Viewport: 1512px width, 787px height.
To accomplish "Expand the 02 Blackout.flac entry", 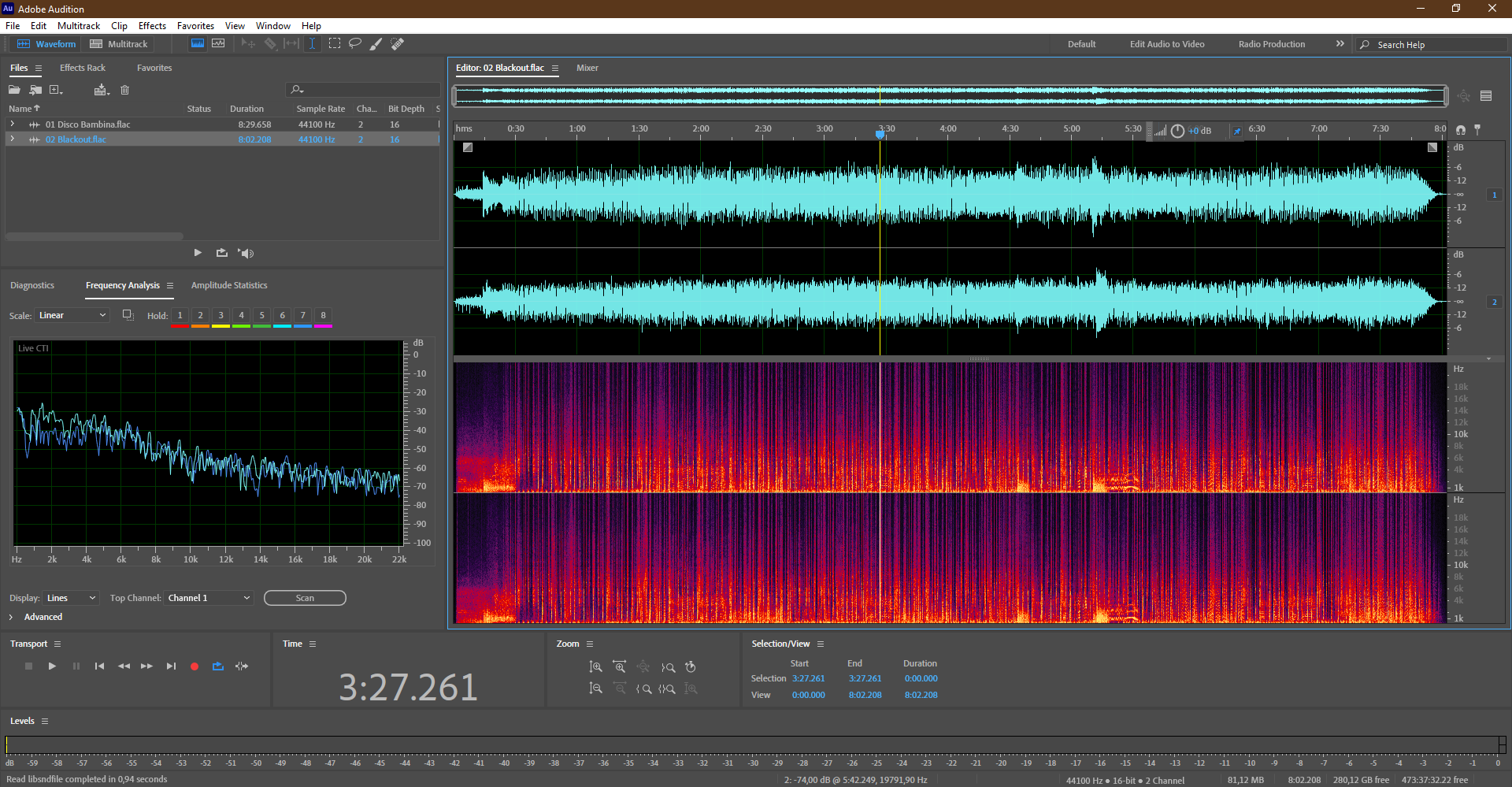I will pos(12,139).
